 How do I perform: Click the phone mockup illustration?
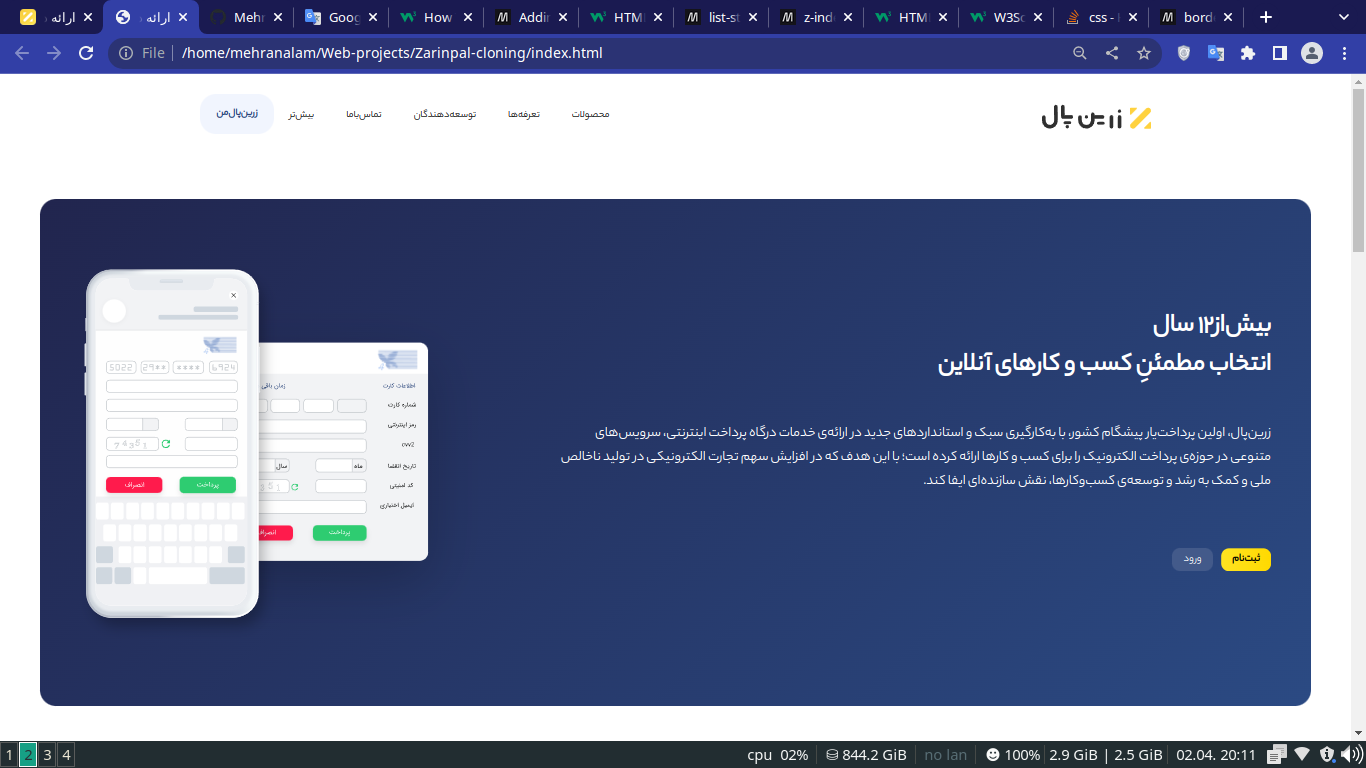(172, 443)
